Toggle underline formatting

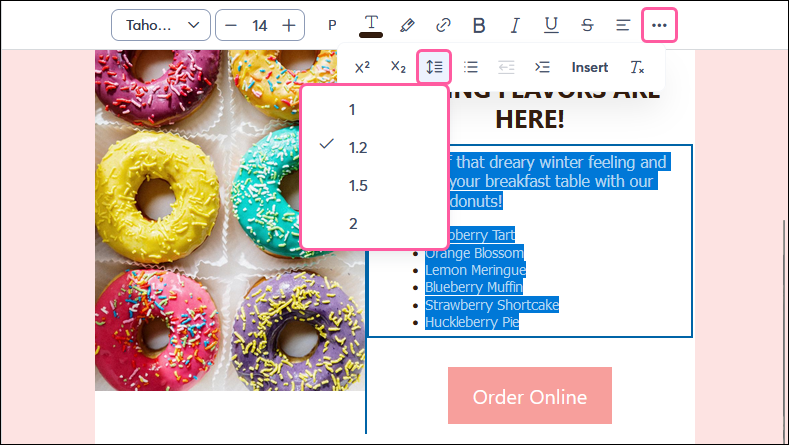pos(551,25)
